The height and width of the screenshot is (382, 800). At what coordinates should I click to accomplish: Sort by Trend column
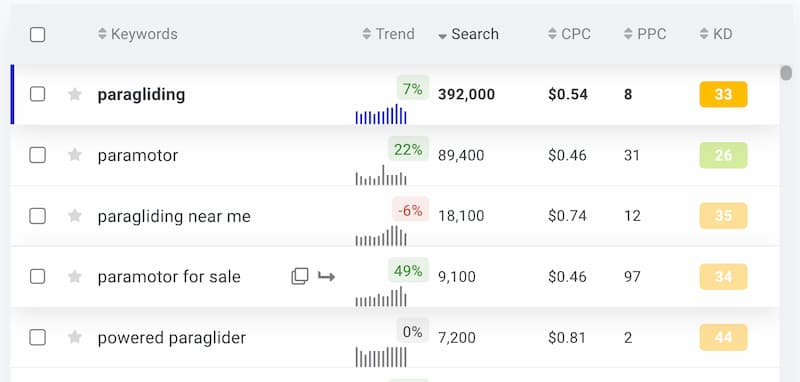click(388, 34)
